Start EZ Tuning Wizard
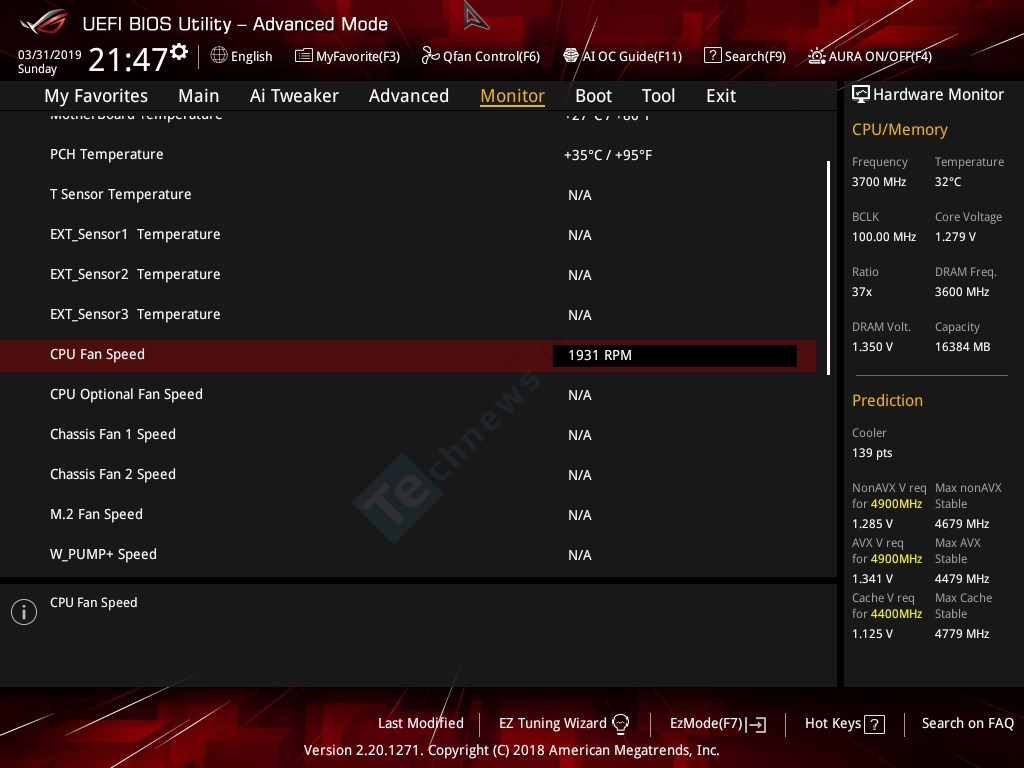Viewport: 1024px width, 768px height. (552, 723)
